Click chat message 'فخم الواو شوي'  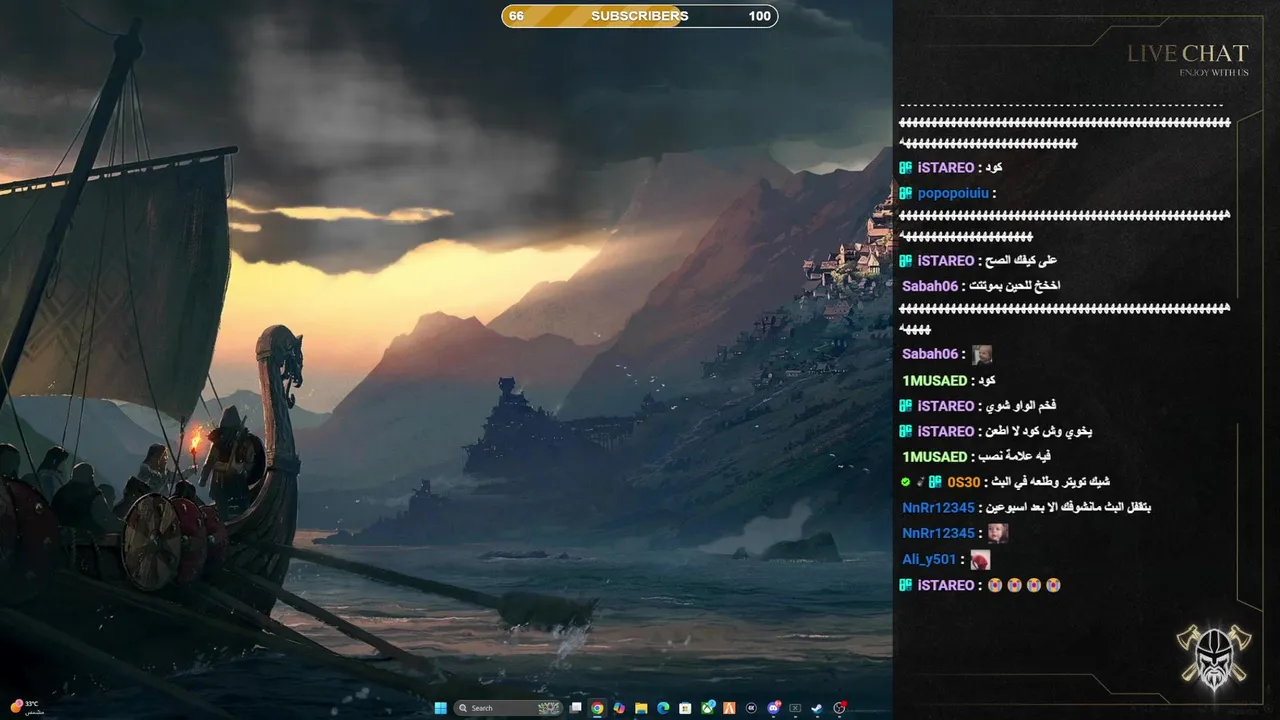click(1022, 406)
